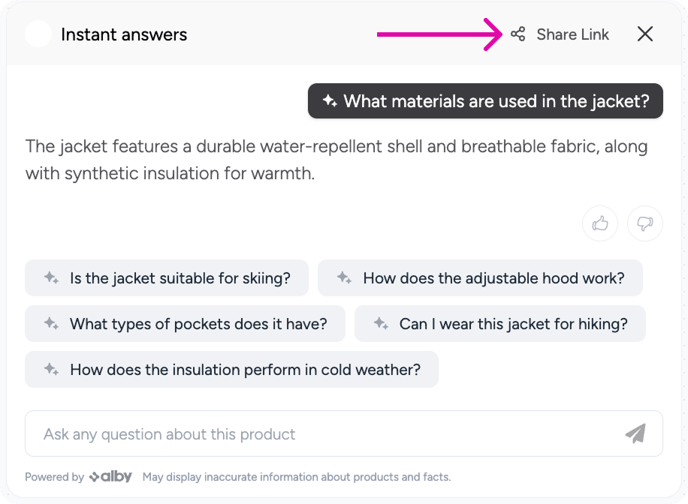Click the share icon next to Share Link
688x504 pixels.
518,34
